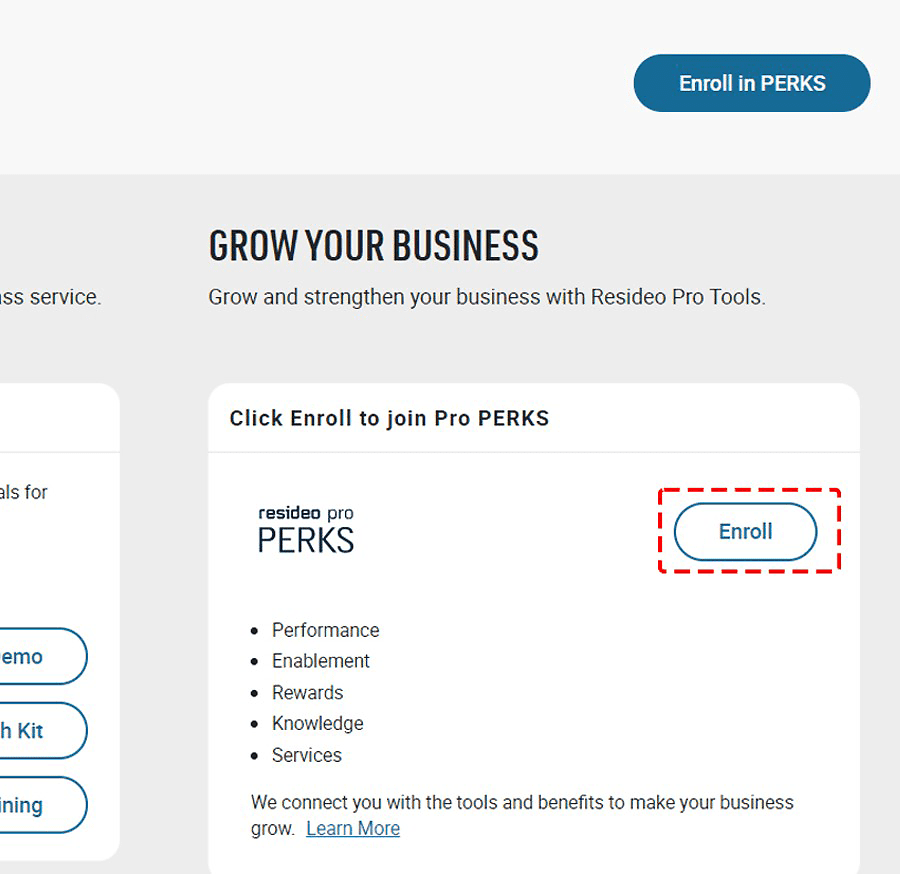Click the GROW YOUR BUSINESS heading
The height and width of the screenshot is (874, 900).
(x=373, y=246)
